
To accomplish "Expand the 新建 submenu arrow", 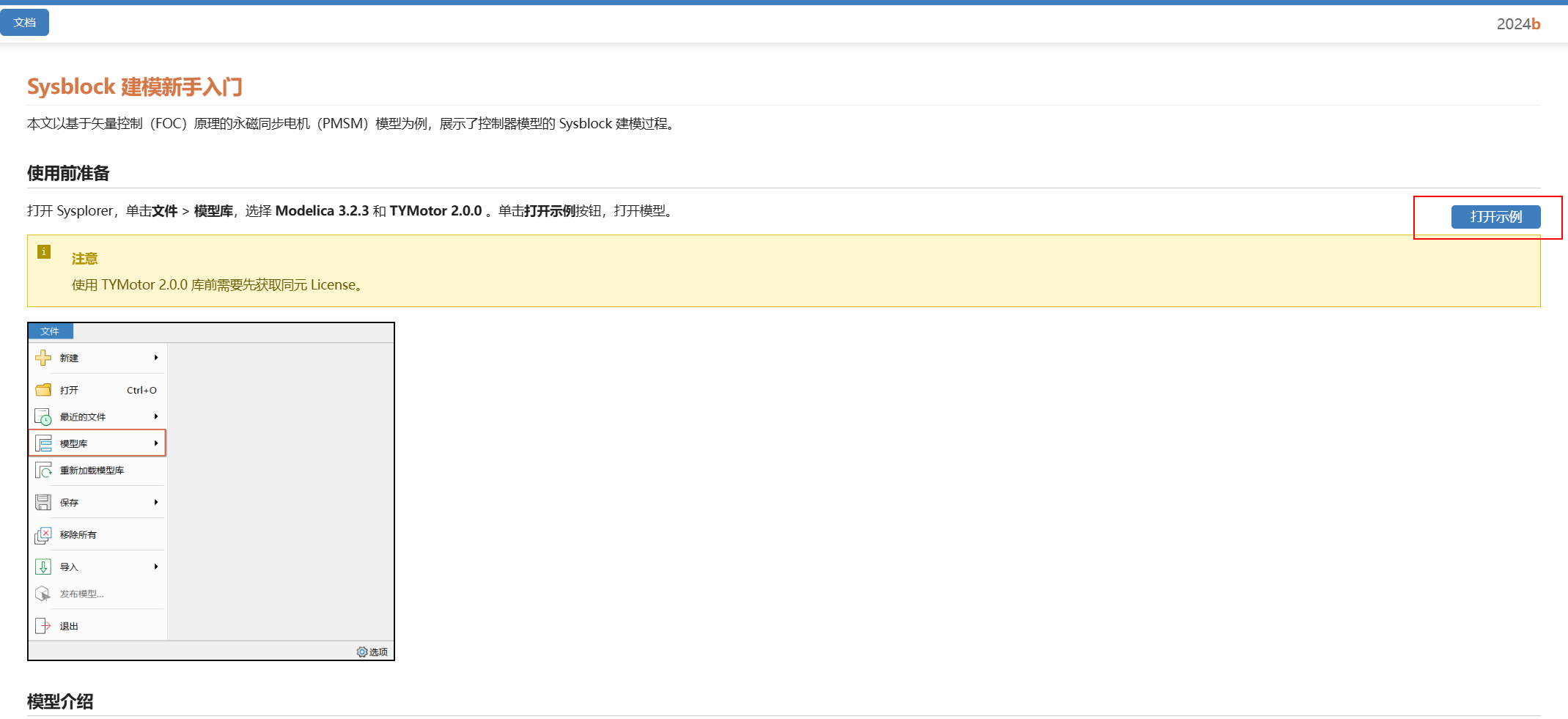I will [x=156, y=358].
